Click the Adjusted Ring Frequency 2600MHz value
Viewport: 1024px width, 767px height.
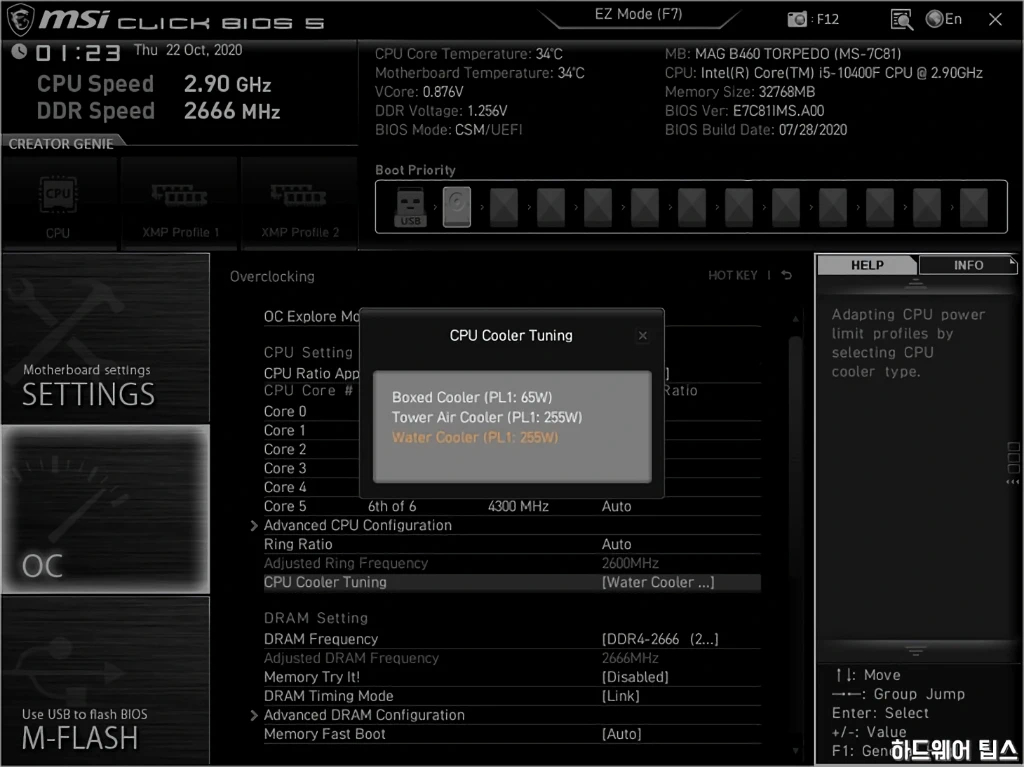click(630, 563)
